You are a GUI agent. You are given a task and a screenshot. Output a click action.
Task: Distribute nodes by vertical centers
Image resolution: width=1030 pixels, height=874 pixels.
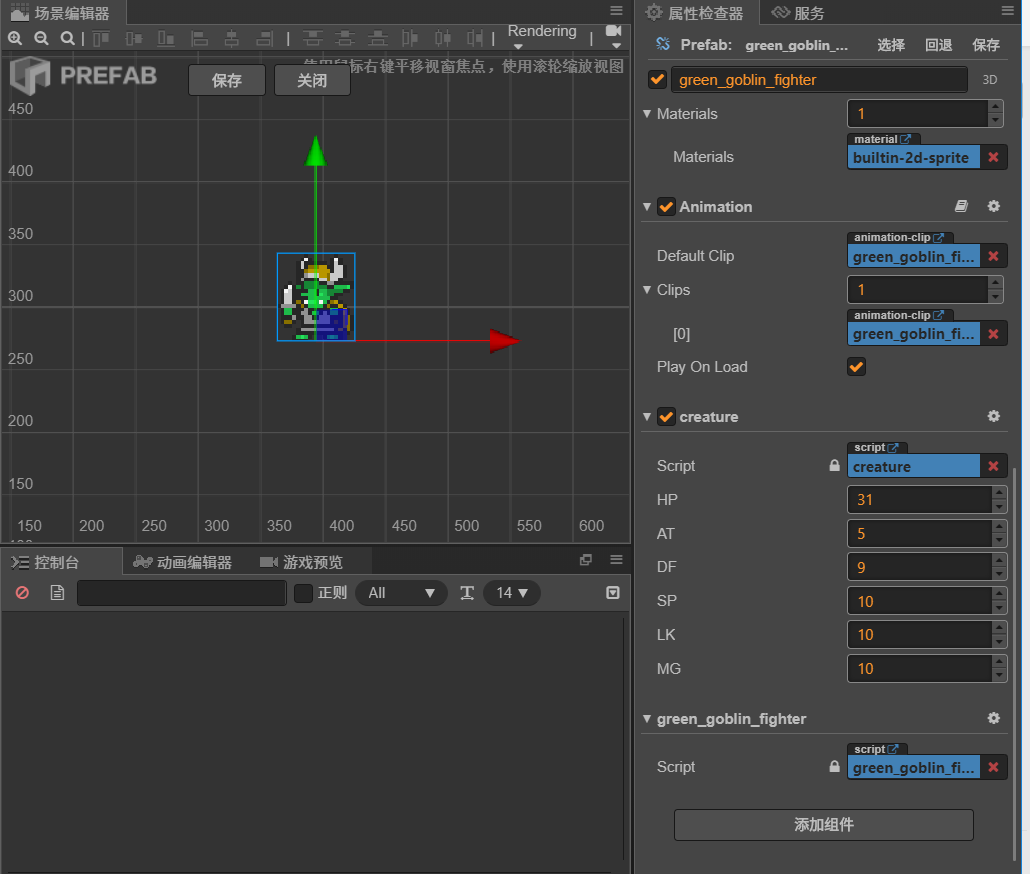pos(344,39)
